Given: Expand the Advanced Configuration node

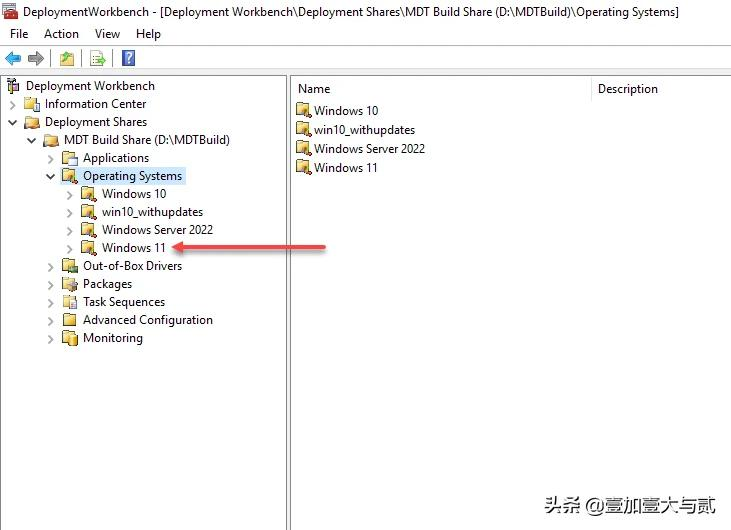Looking at the screenshot, I should pyautogui.click(x=50, y=322).
